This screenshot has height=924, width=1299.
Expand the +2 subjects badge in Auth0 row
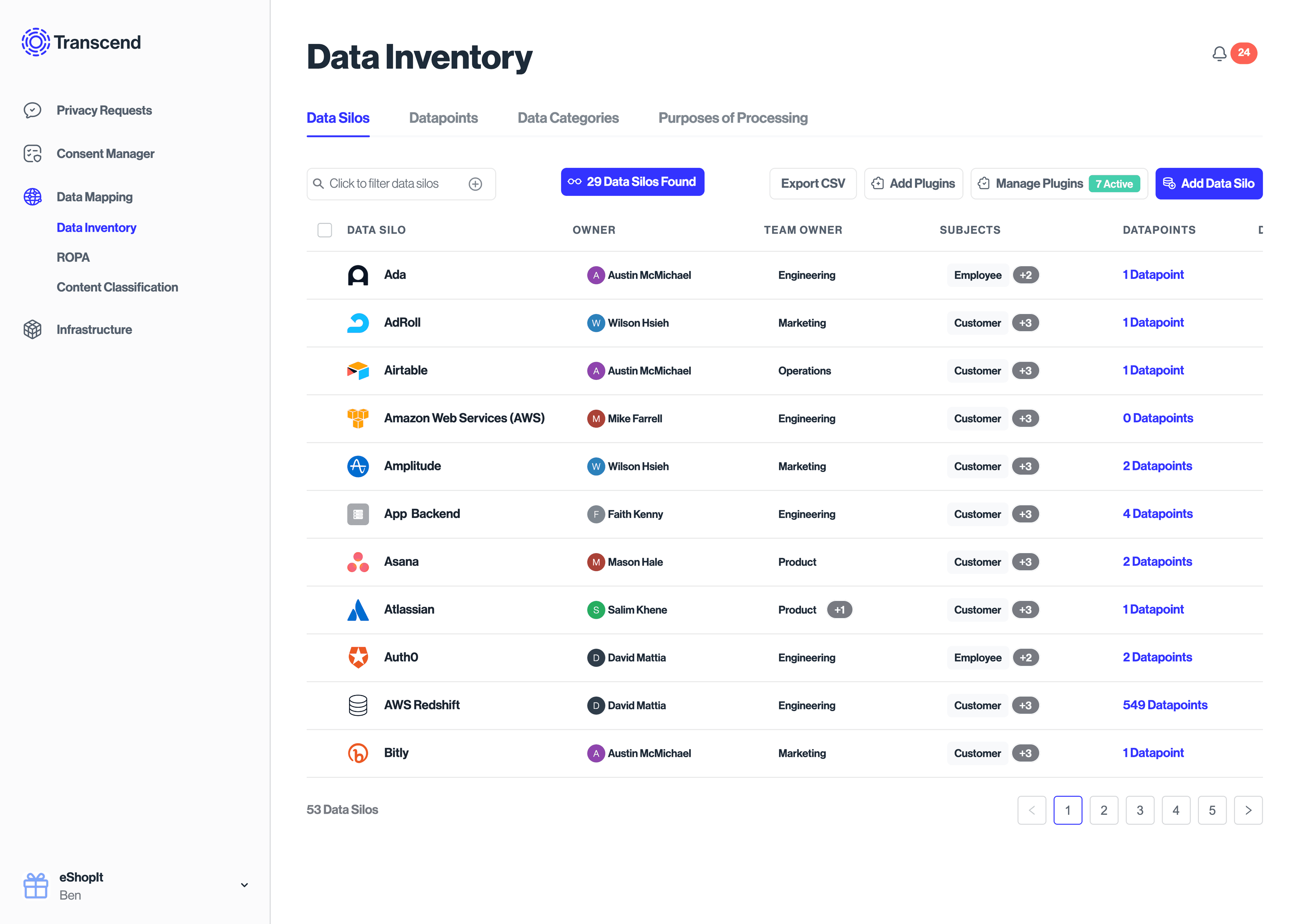click(1025, 658)
